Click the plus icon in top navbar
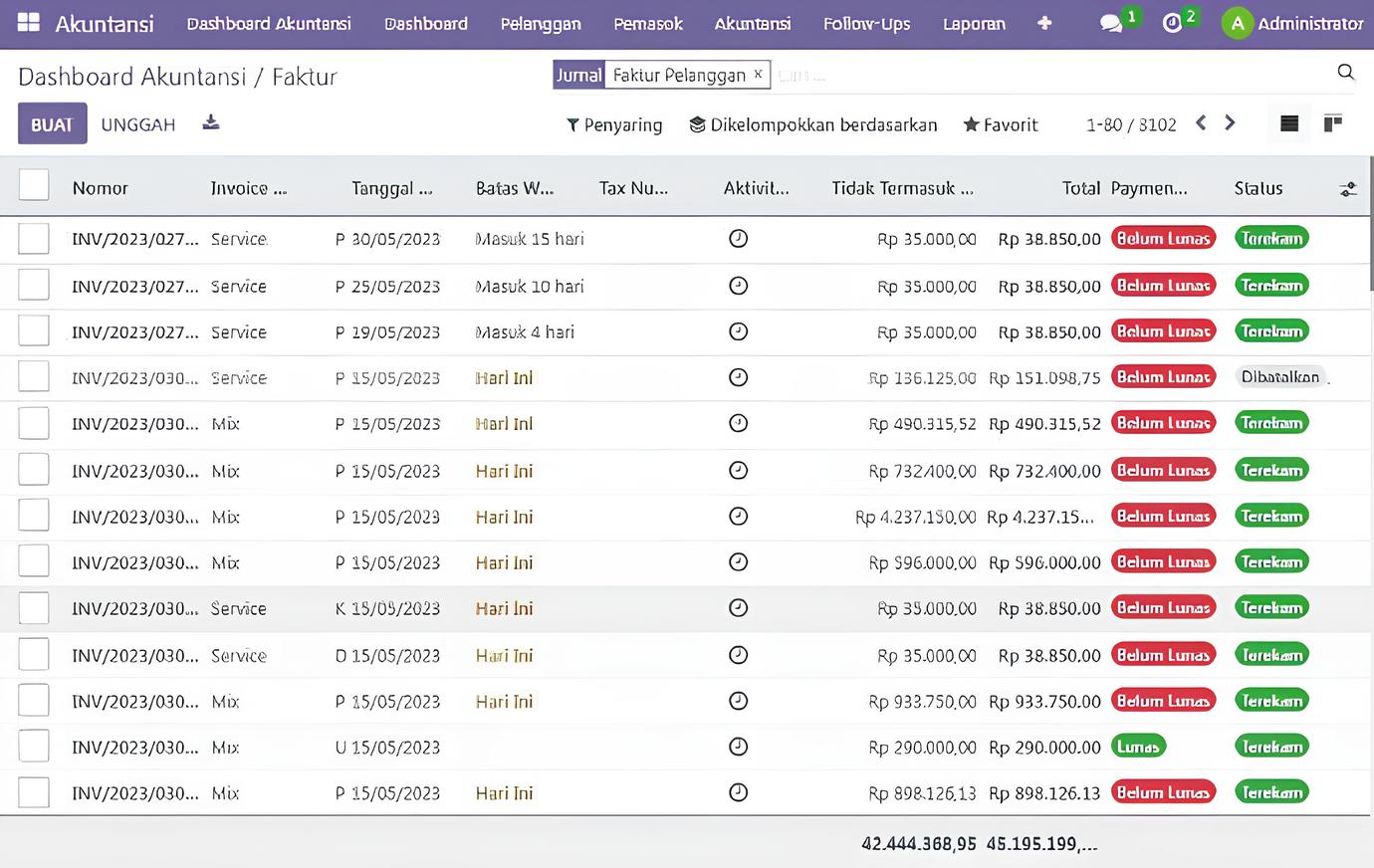Screen dimensions: 1374x868 click(x=1043, y=23)
